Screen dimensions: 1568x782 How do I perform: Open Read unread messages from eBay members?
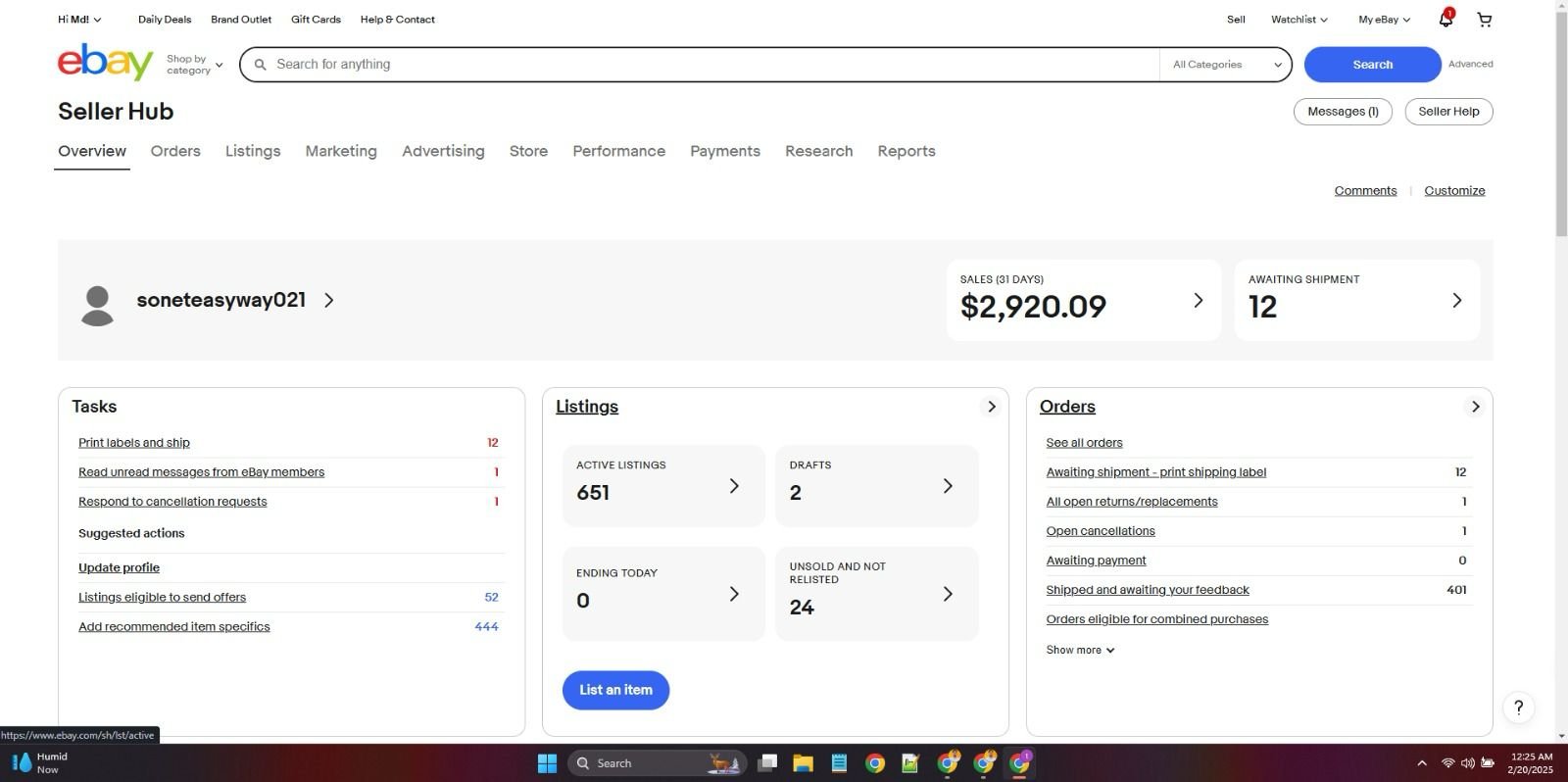(x=201, y=472)
